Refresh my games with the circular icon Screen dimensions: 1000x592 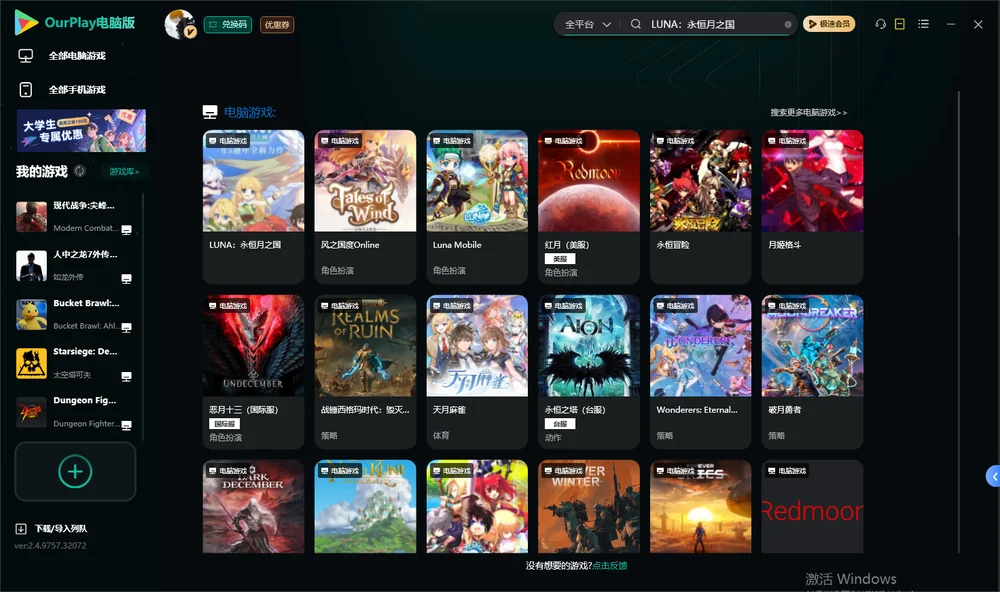(80, 171)
